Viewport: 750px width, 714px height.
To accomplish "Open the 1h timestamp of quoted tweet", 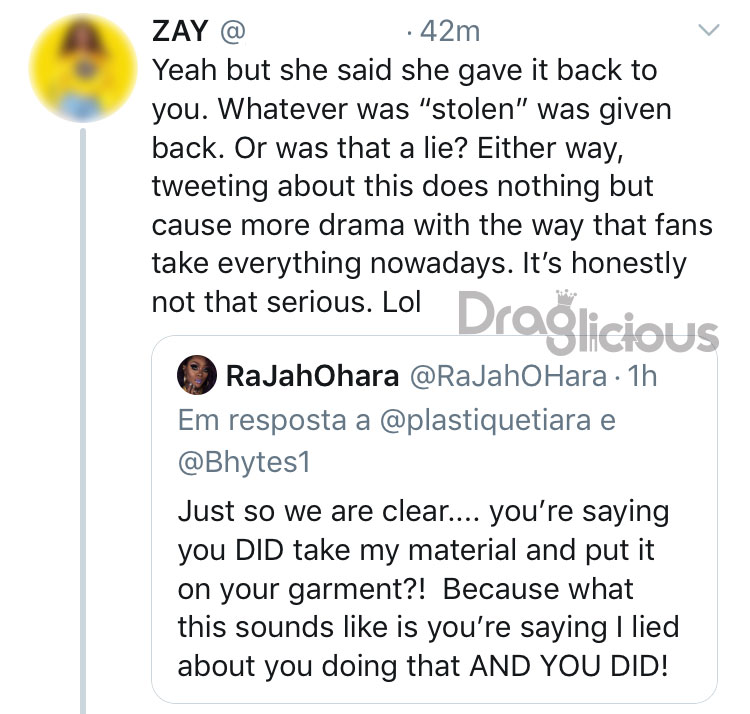I will coord(642,376).
